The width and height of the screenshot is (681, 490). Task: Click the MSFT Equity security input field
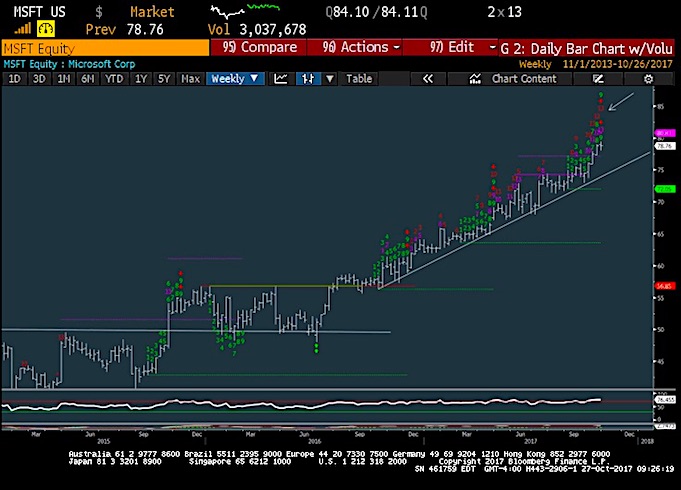click(x=105, y=48)
